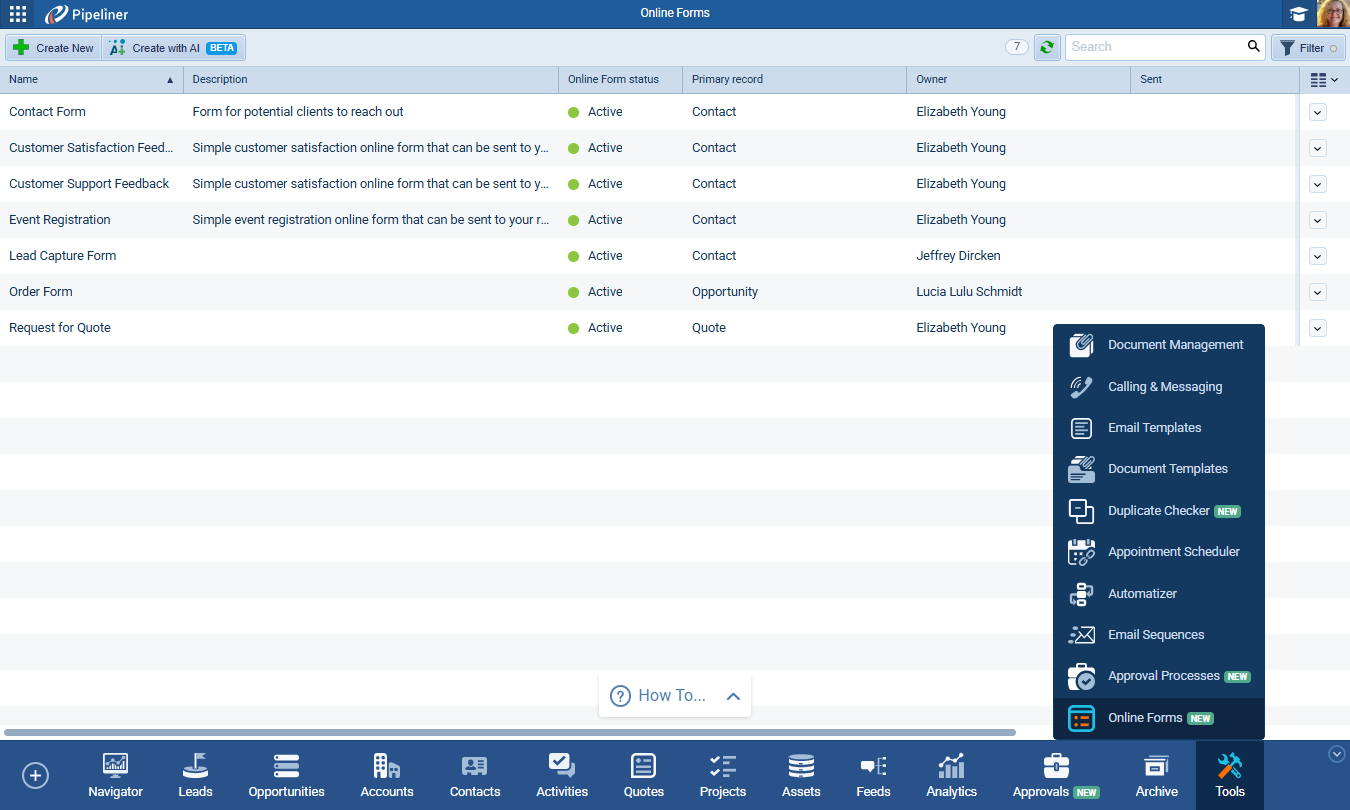Click the Pipeliner logo
The height and width of the screenshot is (810, 1350).
pos(87,14)
